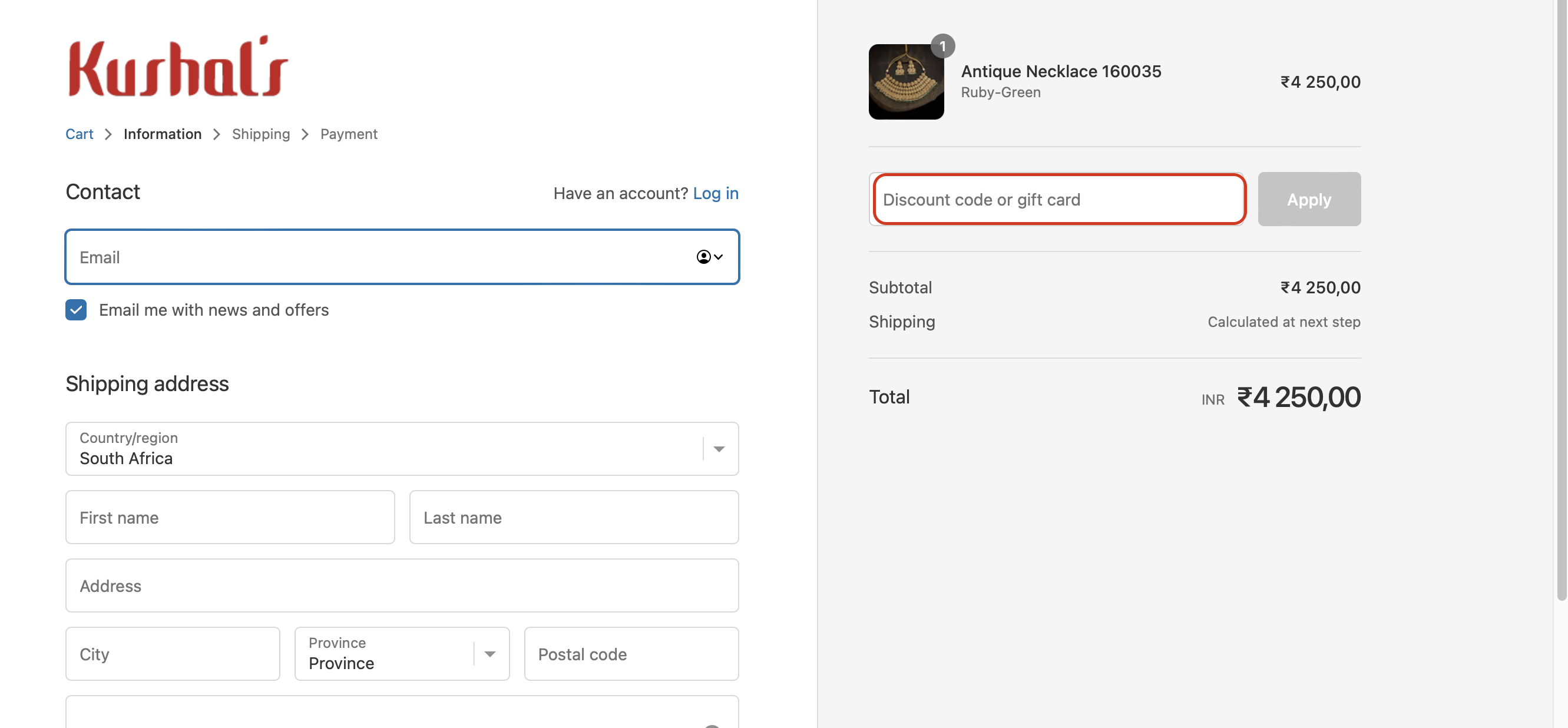
Task: Navigate to Cart via the breadcrumb
Action: tap(78, 134)
